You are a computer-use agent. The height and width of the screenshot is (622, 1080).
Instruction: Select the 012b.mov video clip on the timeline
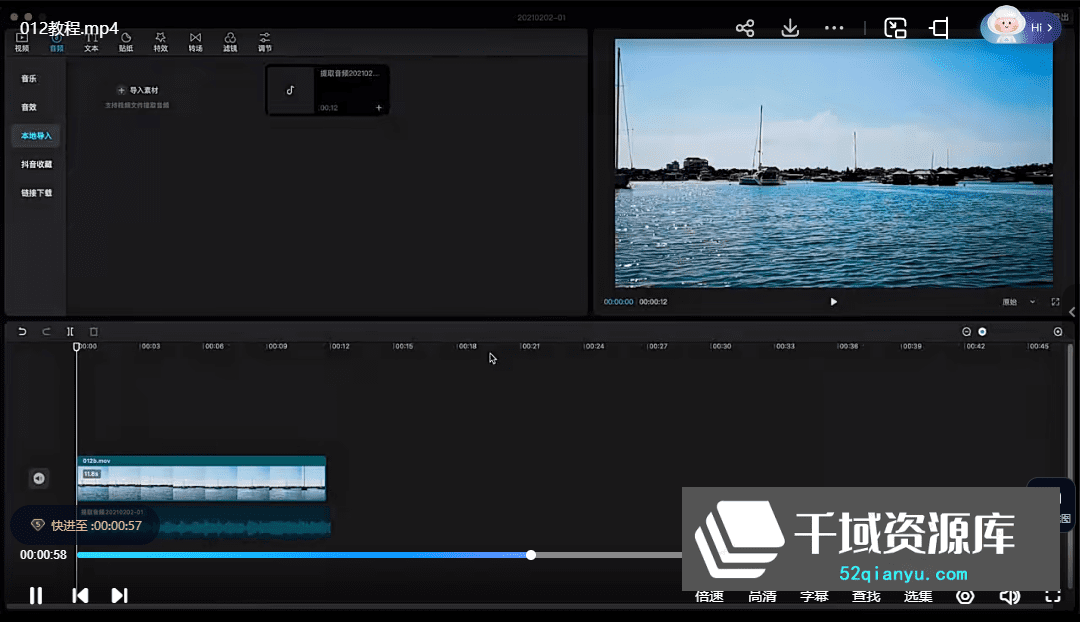(x=201, y=478)
